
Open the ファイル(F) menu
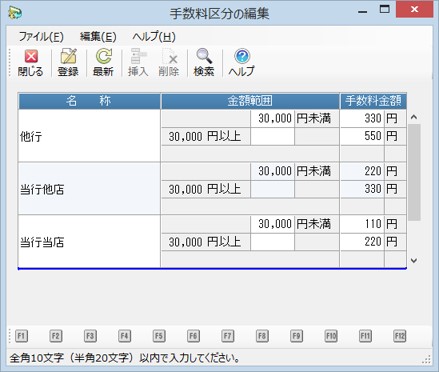(x=41, y=37)
